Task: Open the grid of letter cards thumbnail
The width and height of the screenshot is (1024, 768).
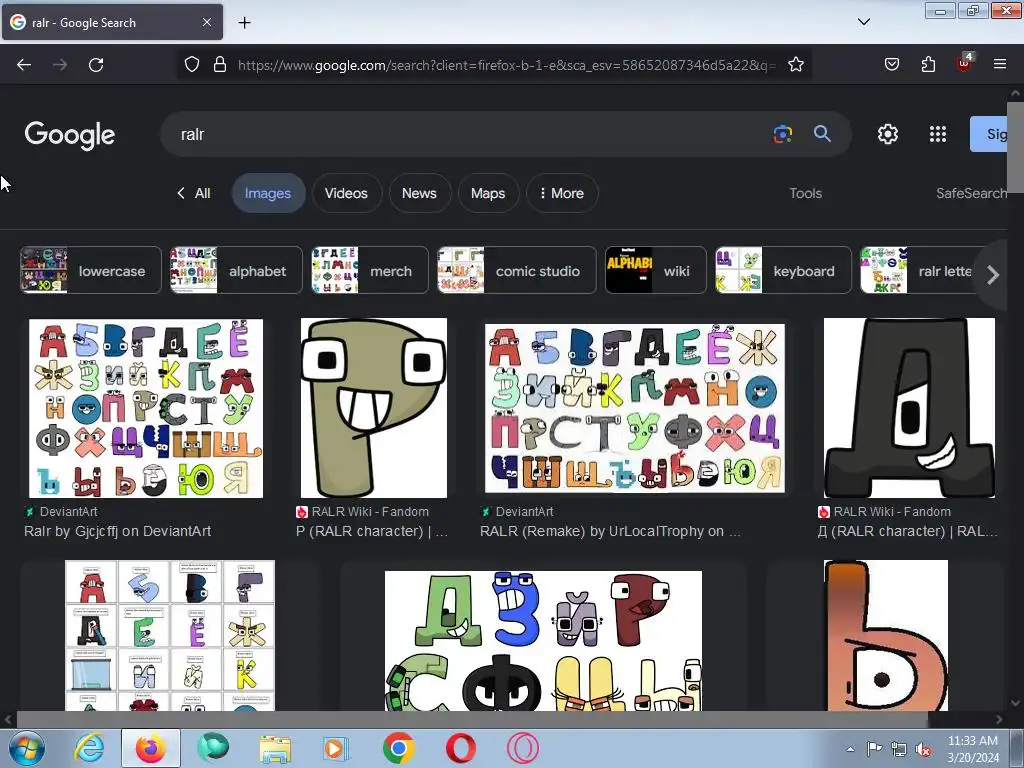Action: (170, 635)
